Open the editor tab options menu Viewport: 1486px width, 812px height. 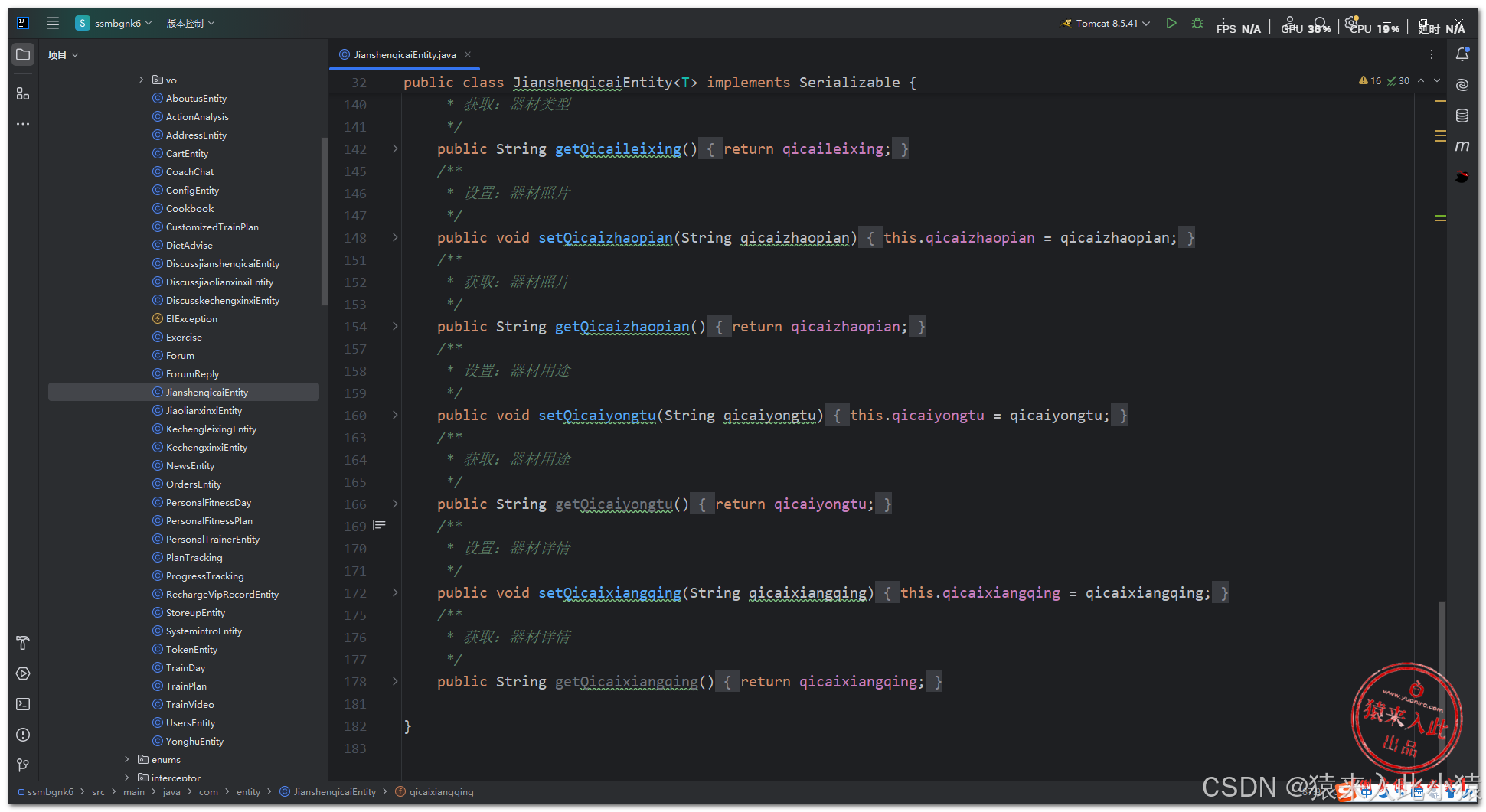pyautogui.click(x=1431, y=54)
